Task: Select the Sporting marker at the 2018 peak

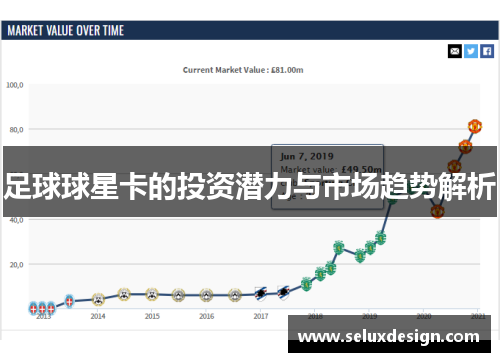Action: point(339,247)
